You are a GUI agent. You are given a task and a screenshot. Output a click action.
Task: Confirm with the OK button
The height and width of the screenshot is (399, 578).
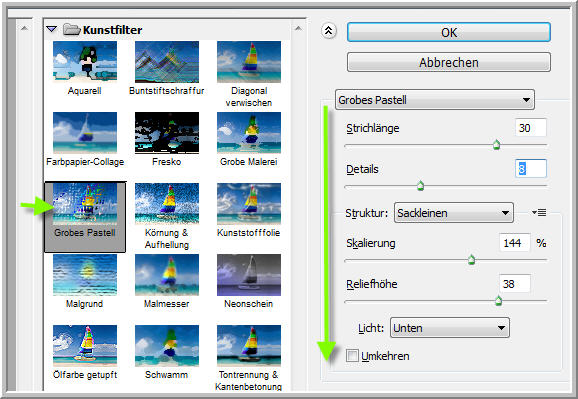449,32
